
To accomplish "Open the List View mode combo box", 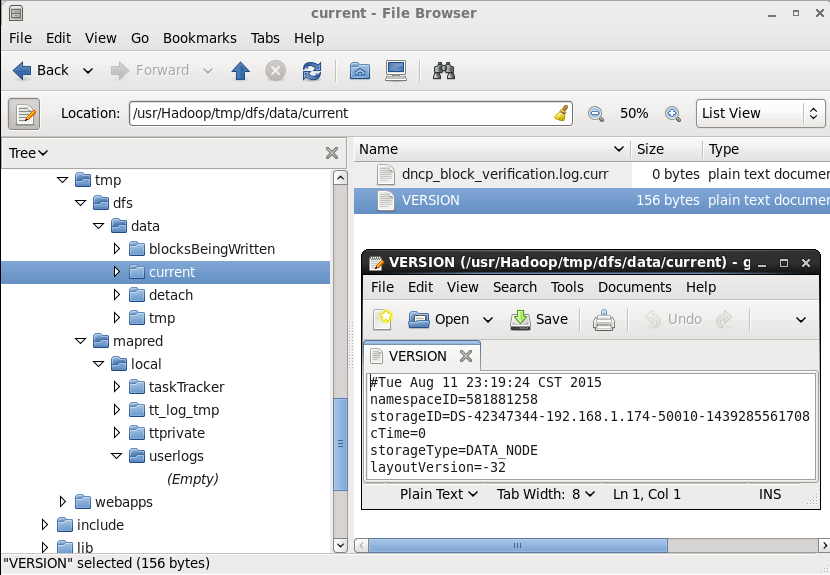I will [761, 113].
